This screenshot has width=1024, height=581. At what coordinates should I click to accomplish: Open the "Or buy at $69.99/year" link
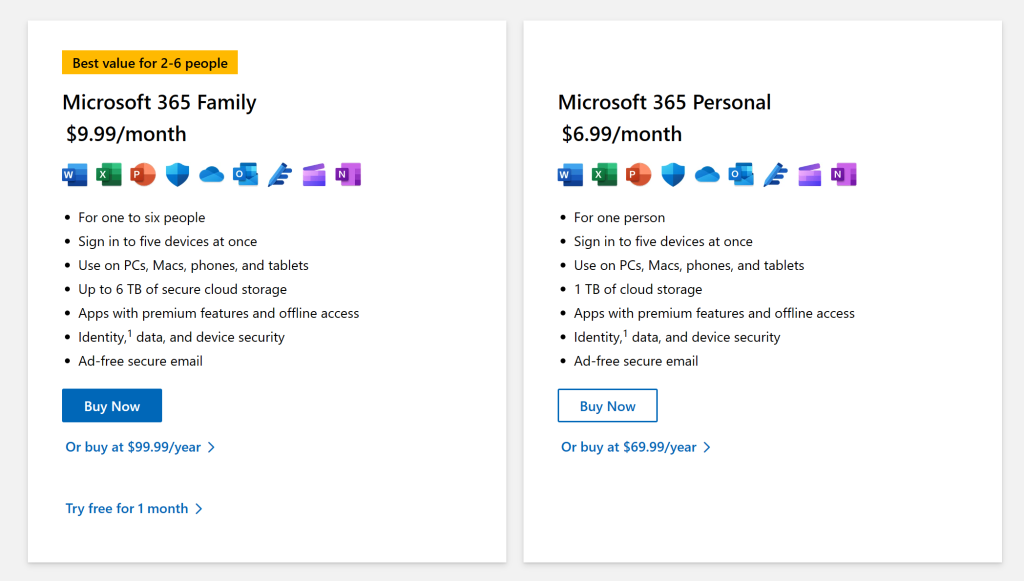click(x=636, y=447)
